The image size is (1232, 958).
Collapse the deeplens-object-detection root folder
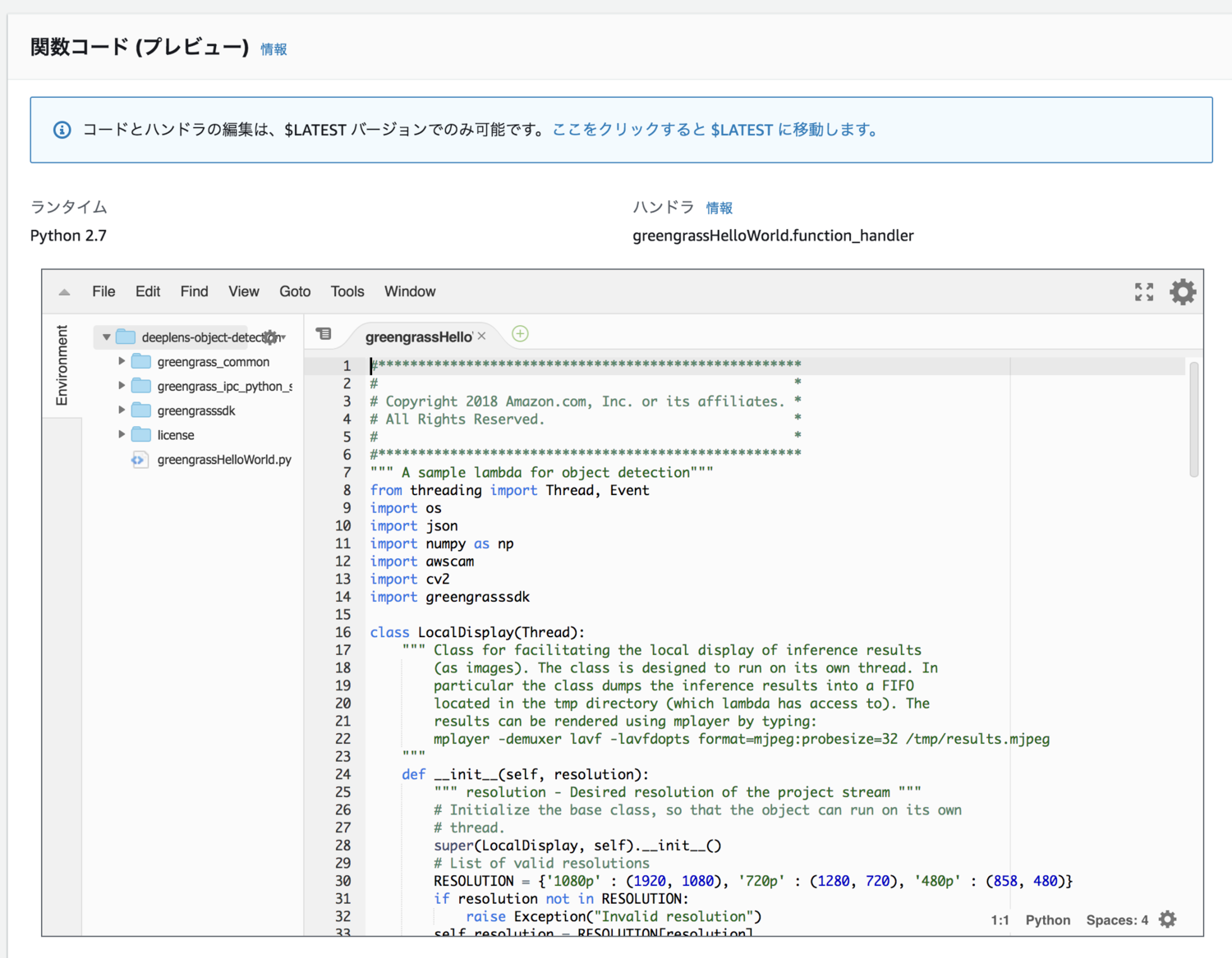(x=106, y=337)
